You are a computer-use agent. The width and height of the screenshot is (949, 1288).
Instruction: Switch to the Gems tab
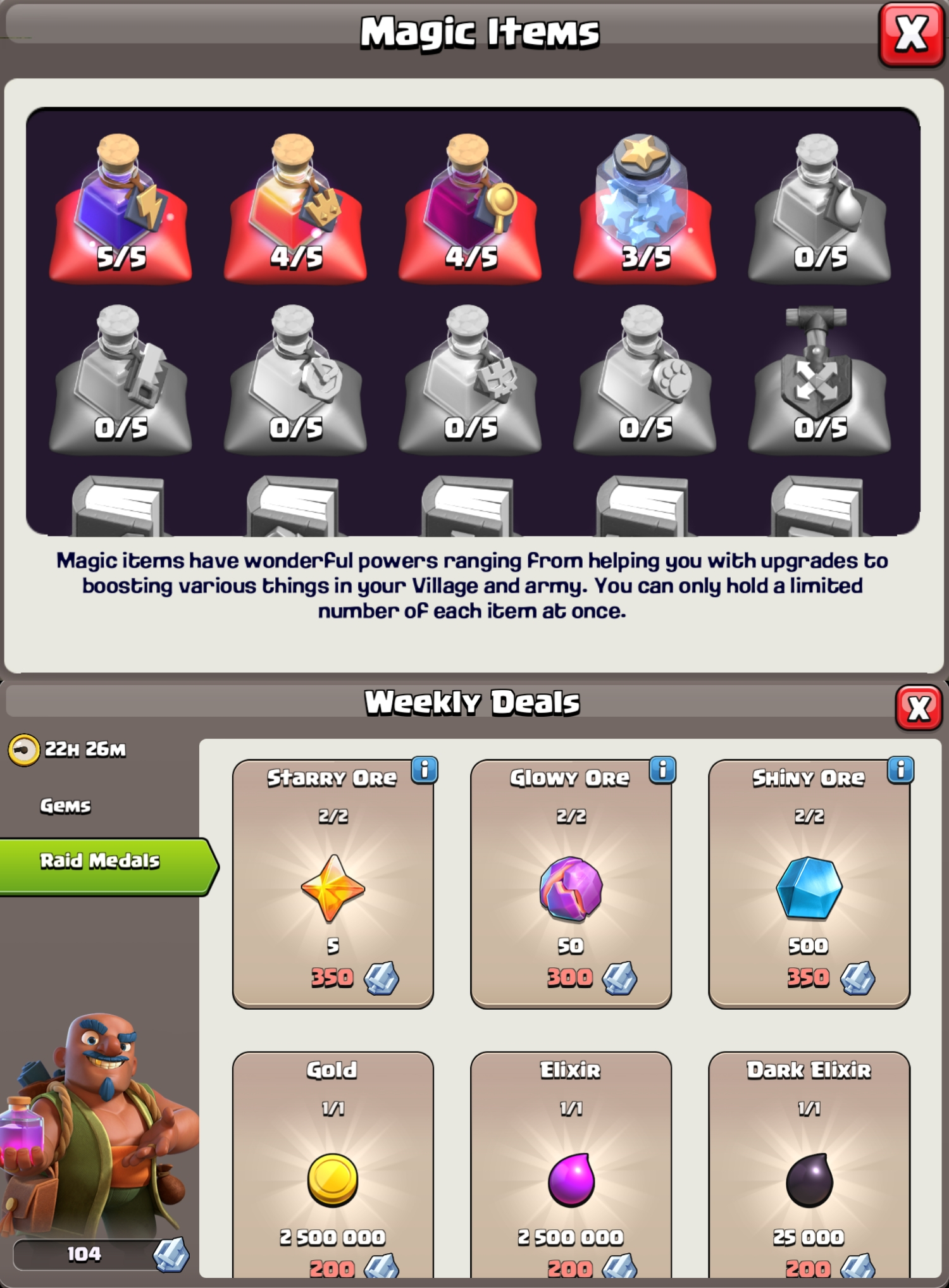coord(66,806)
